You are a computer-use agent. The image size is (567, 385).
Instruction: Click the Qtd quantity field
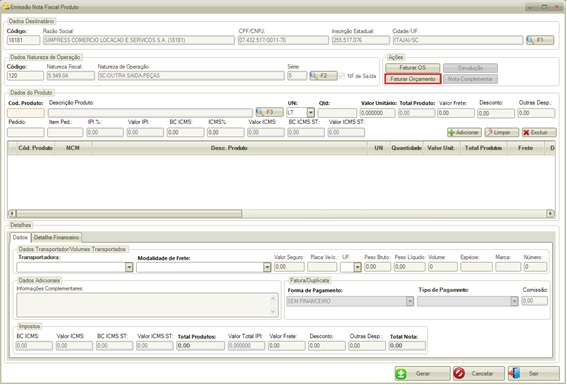coord(337,113)
